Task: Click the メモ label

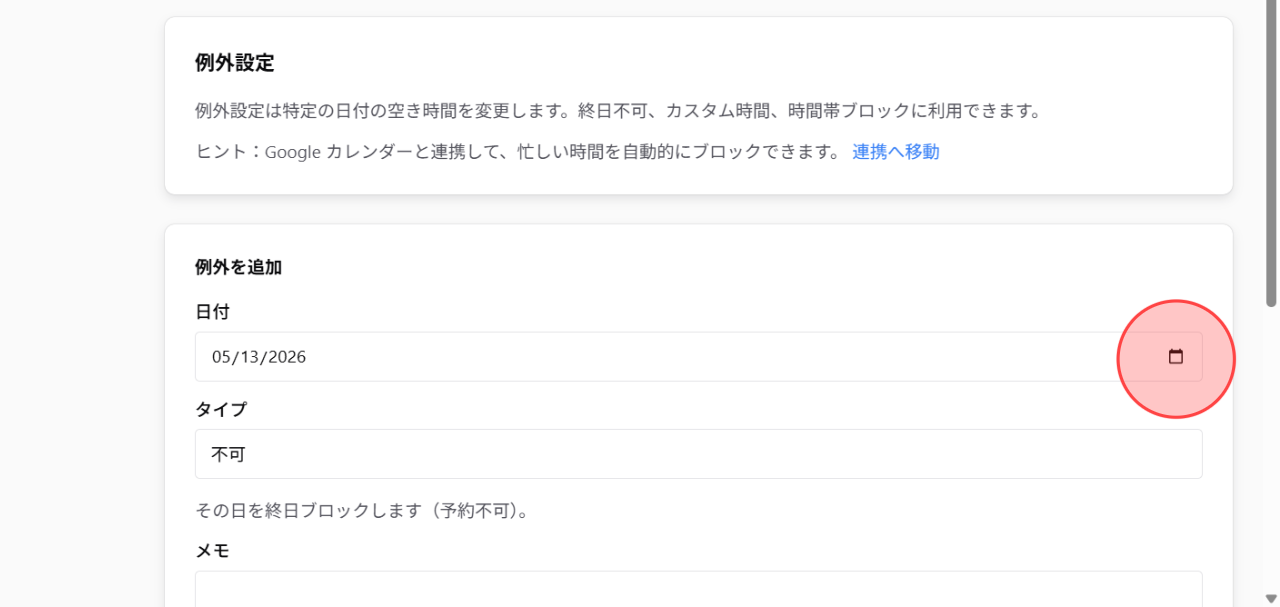Action: coord(212,550)
